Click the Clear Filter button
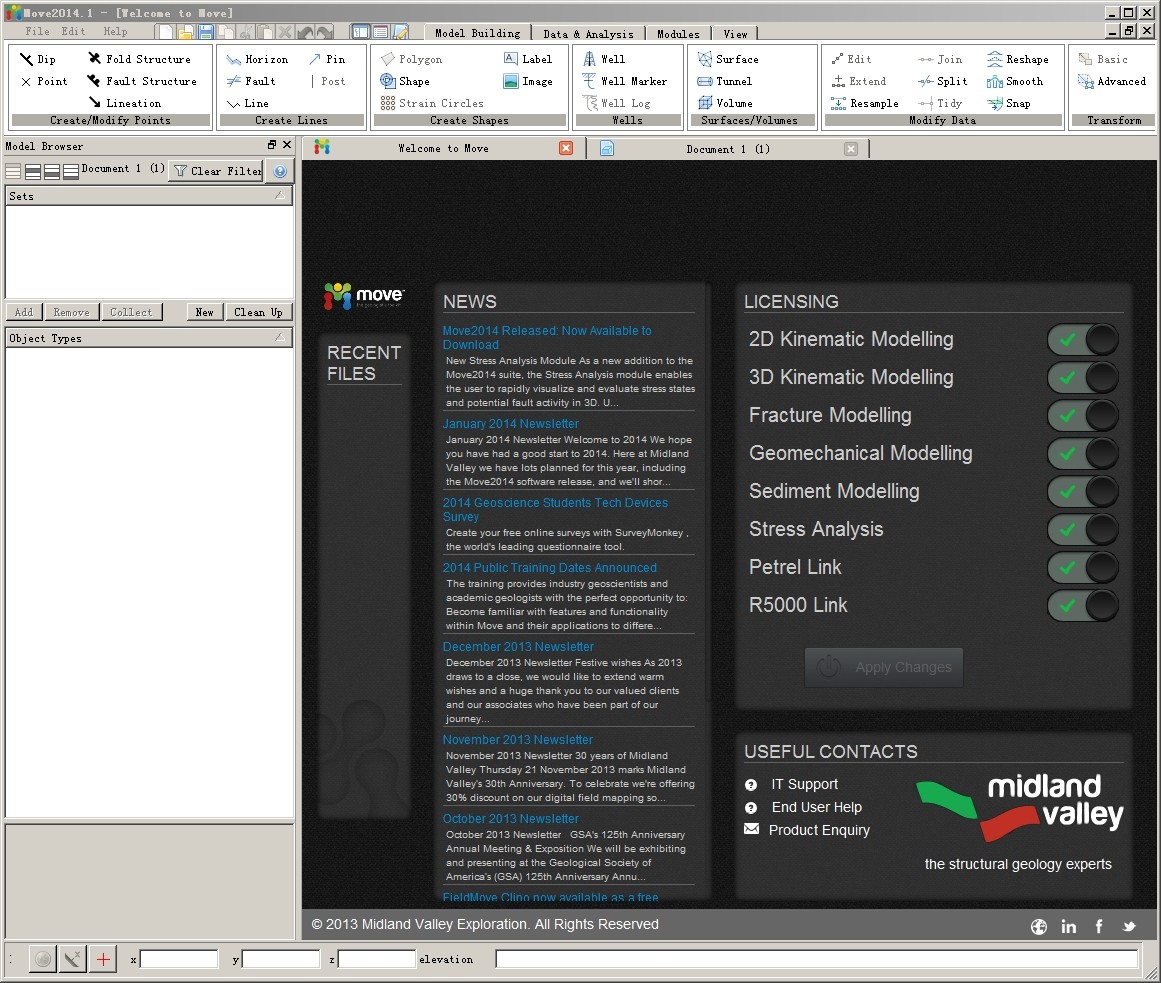Image resolution: width=1161 pixels, height=983 pixels. (x=217, y=171)
